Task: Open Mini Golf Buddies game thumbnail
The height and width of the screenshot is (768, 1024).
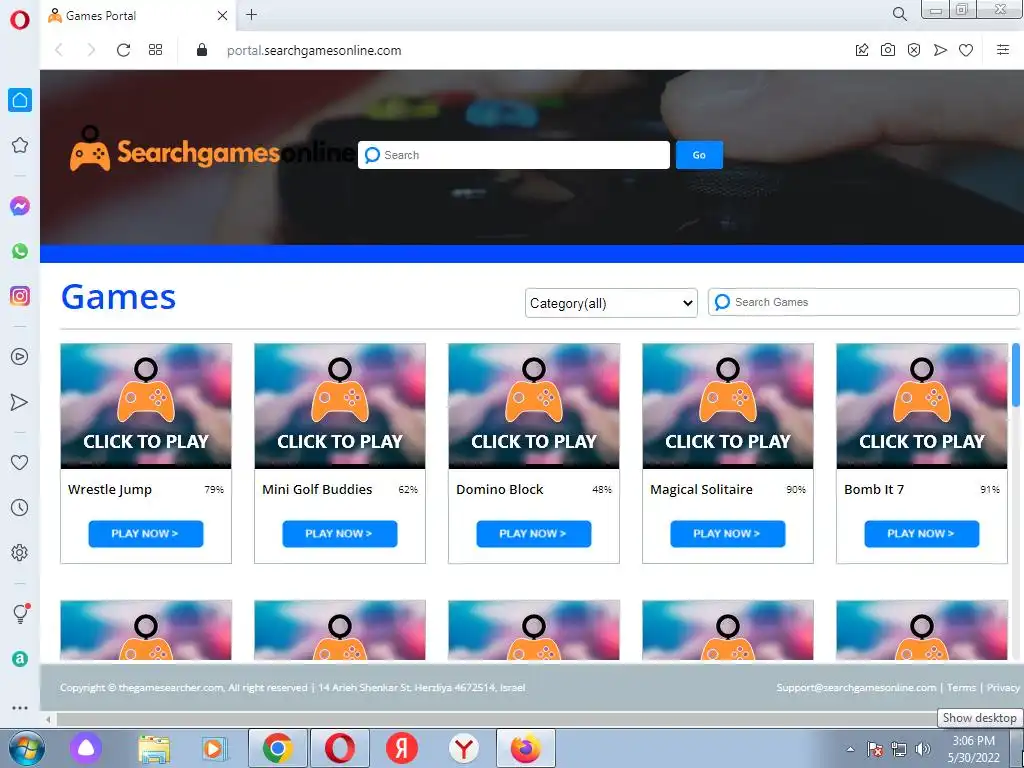Action: pos(340,406)
